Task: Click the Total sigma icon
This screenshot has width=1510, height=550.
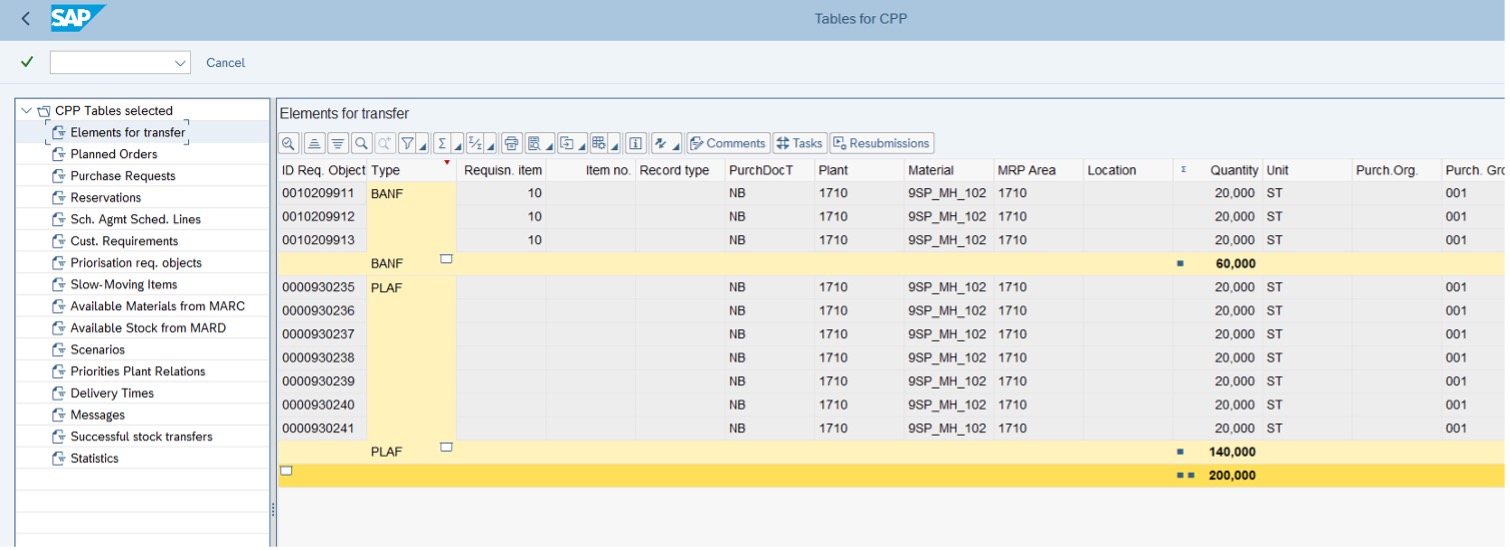Action: (x=442, y=143)
